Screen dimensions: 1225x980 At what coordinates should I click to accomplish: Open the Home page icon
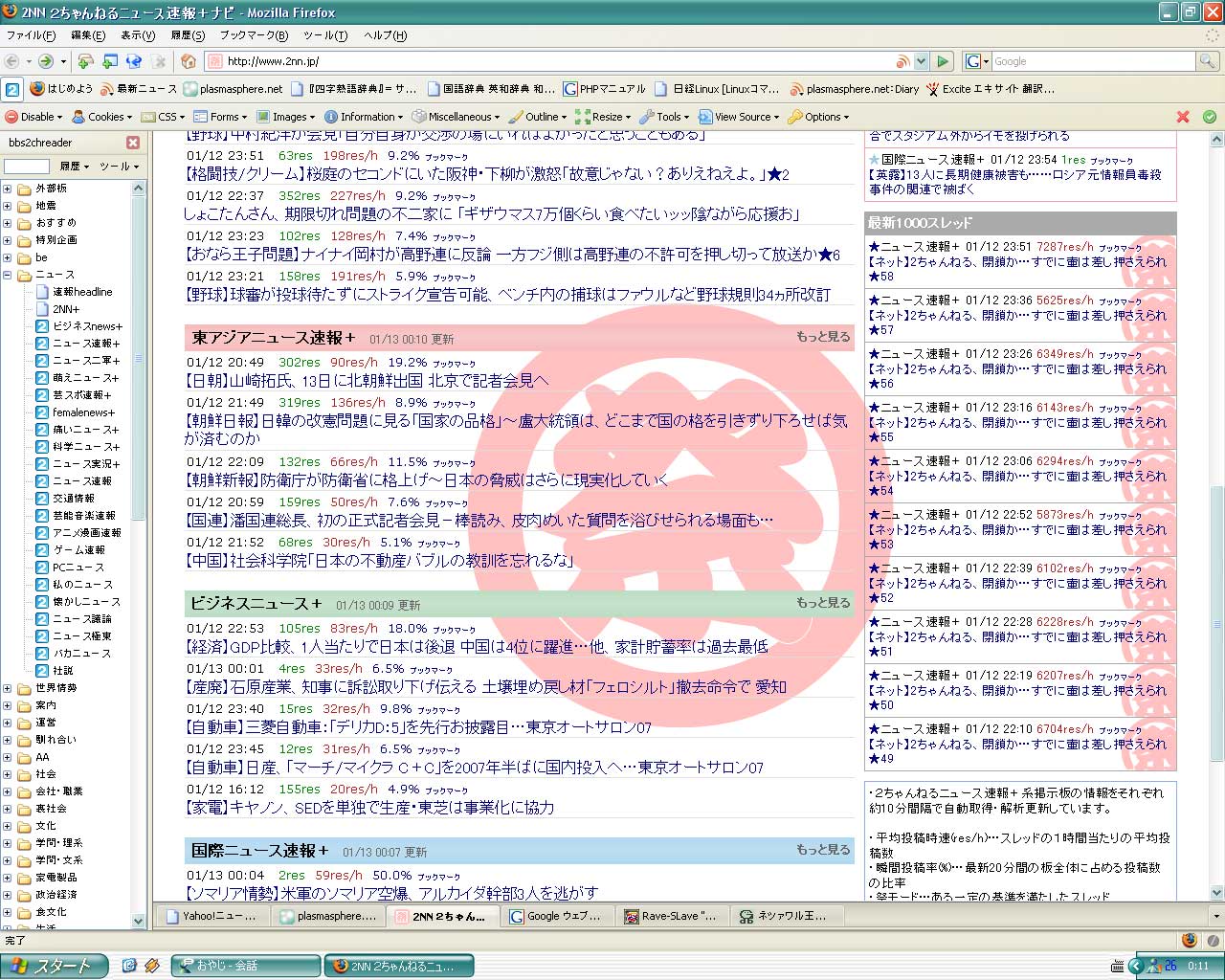coord(189,61)
